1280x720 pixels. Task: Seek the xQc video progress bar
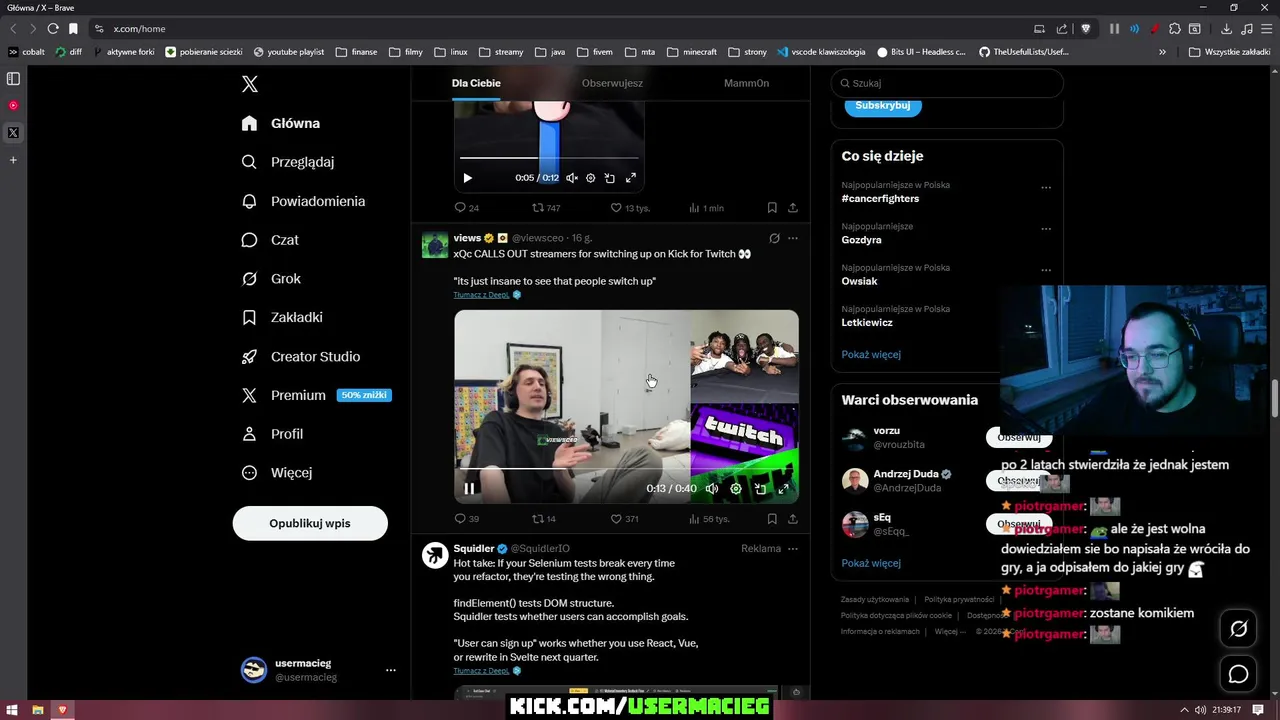click(x=626, y=468)
